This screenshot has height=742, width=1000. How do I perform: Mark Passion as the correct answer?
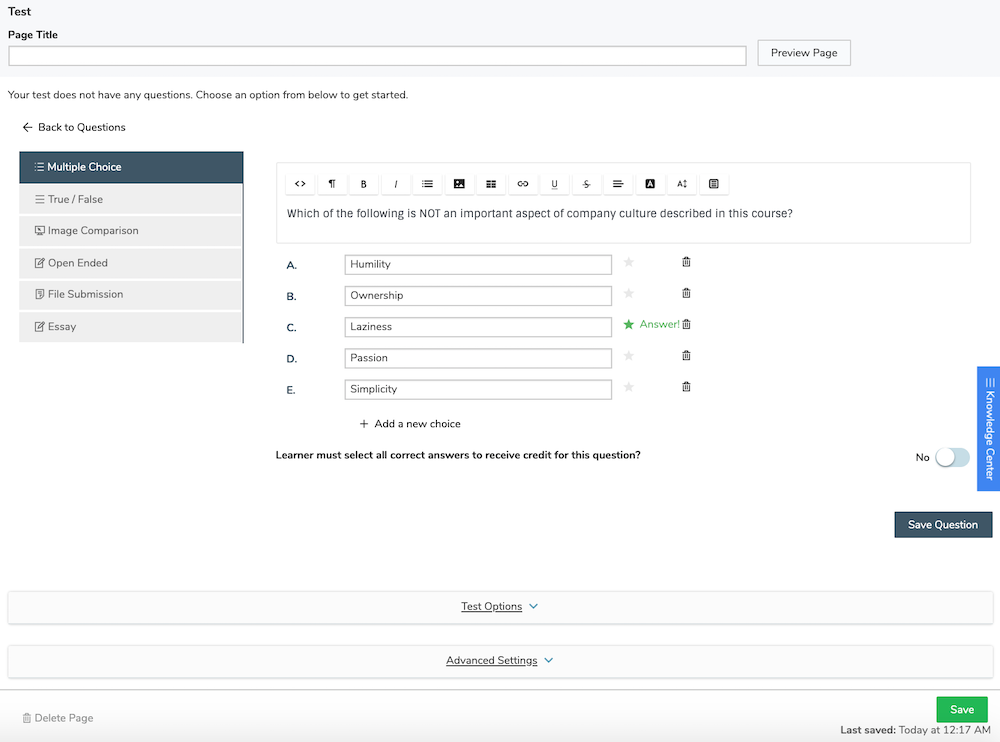coord(628,356)
